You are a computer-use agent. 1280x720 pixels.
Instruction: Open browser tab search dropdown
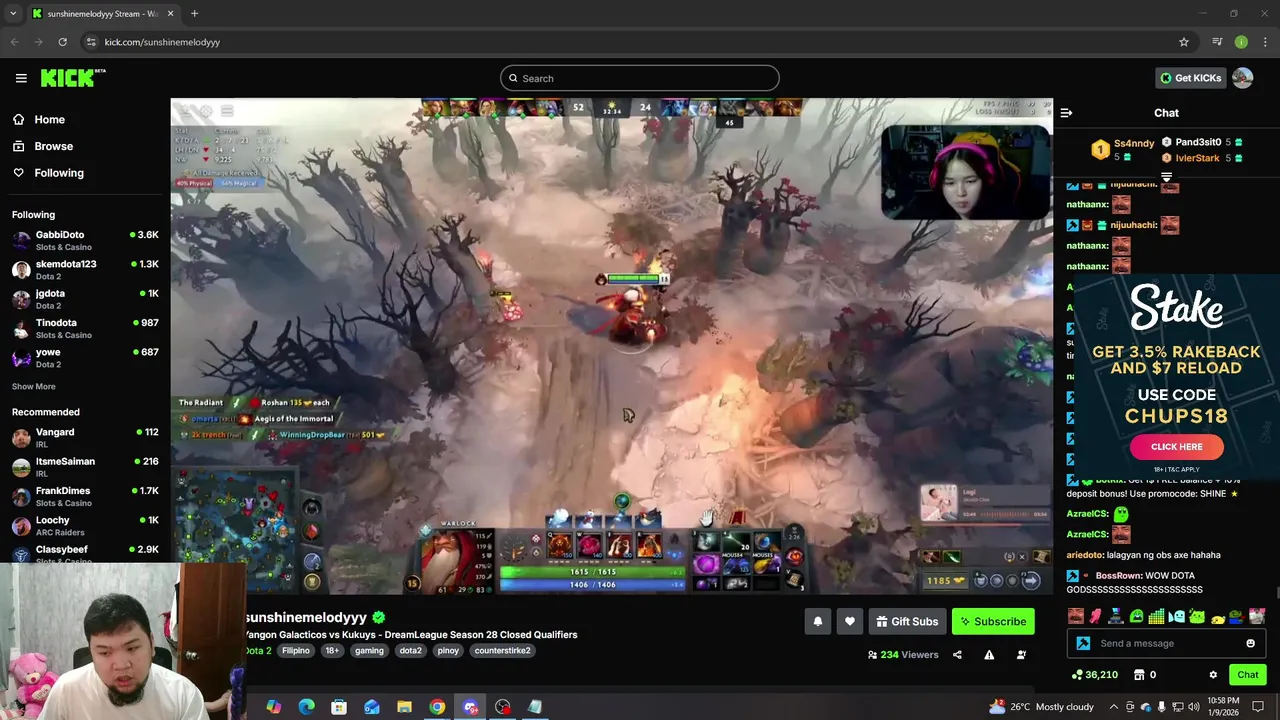13,14
